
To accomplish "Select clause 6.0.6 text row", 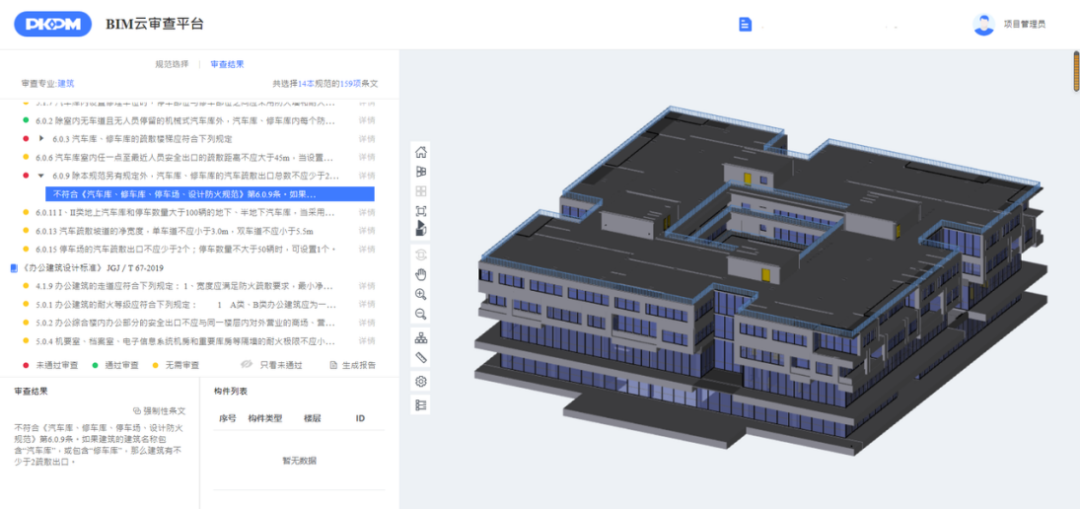I will (x=187, y=157).
